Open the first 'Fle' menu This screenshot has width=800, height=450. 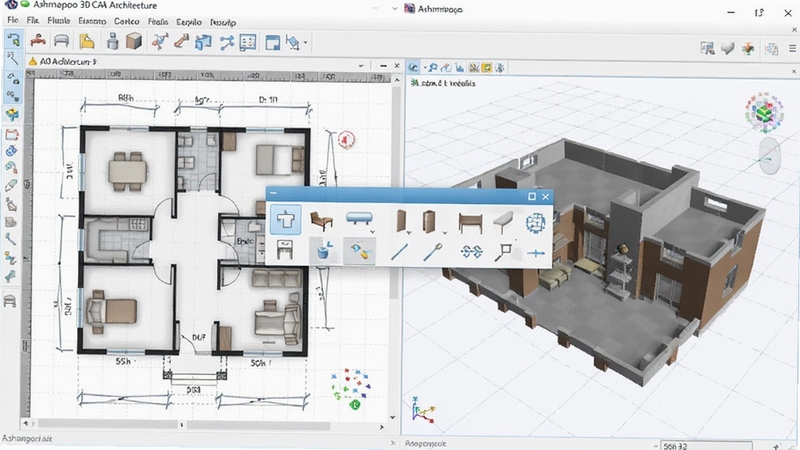pyautogui.click(x=13, y=20)
